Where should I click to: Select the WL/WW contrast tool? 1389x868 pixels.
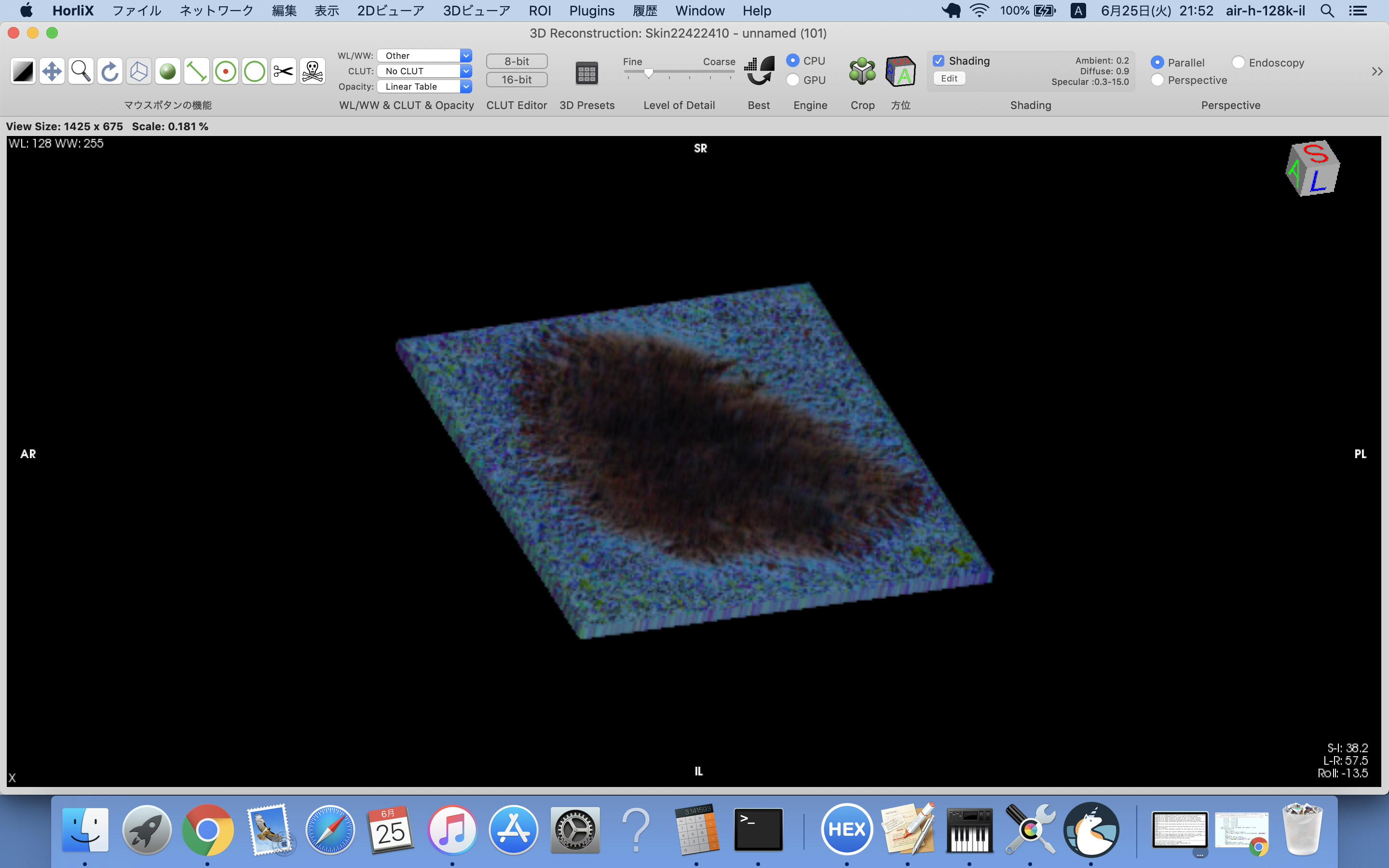(x=23, y=72)
